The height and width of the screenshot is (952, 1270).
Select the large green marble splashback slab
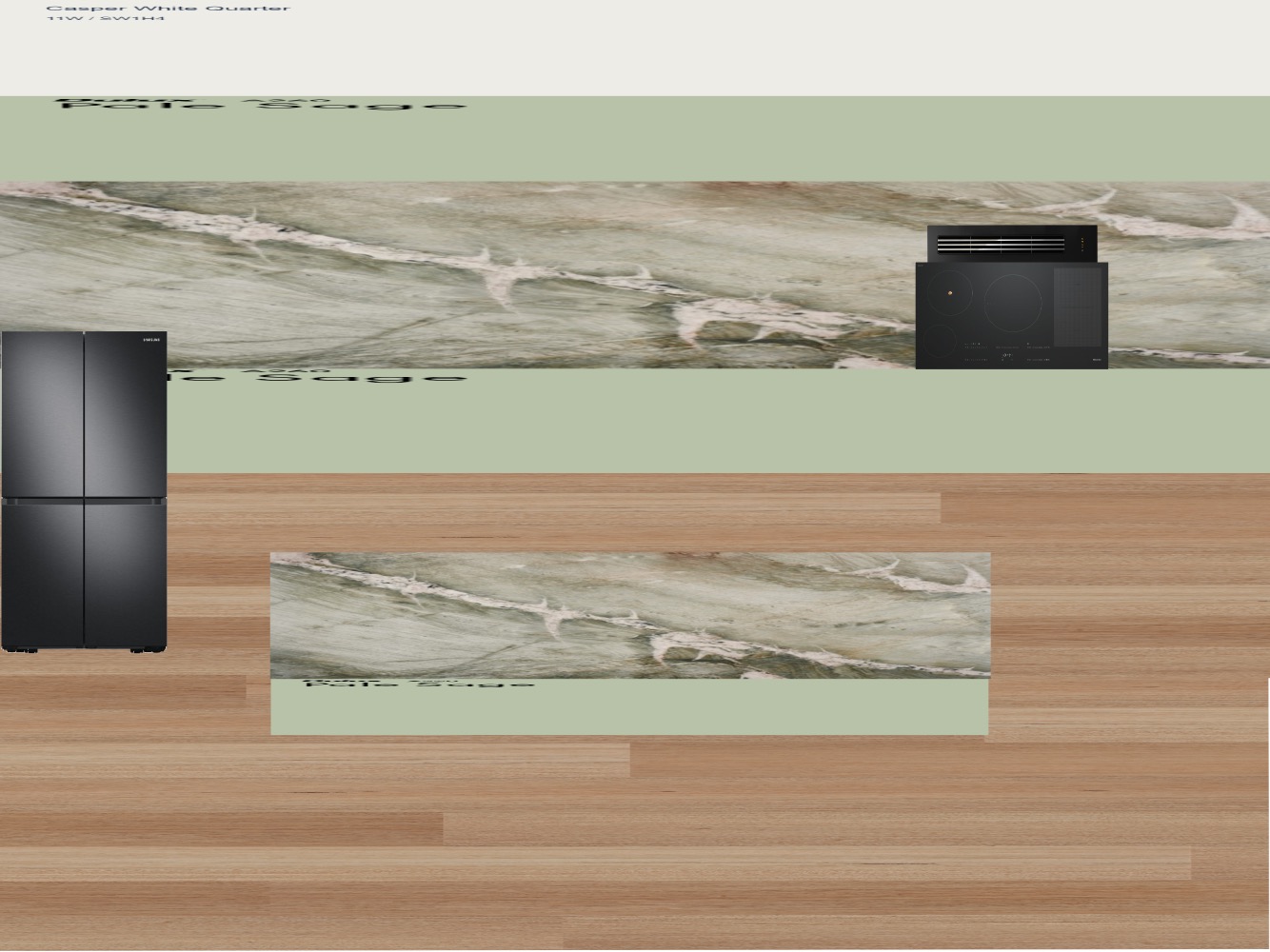(635, 275)
